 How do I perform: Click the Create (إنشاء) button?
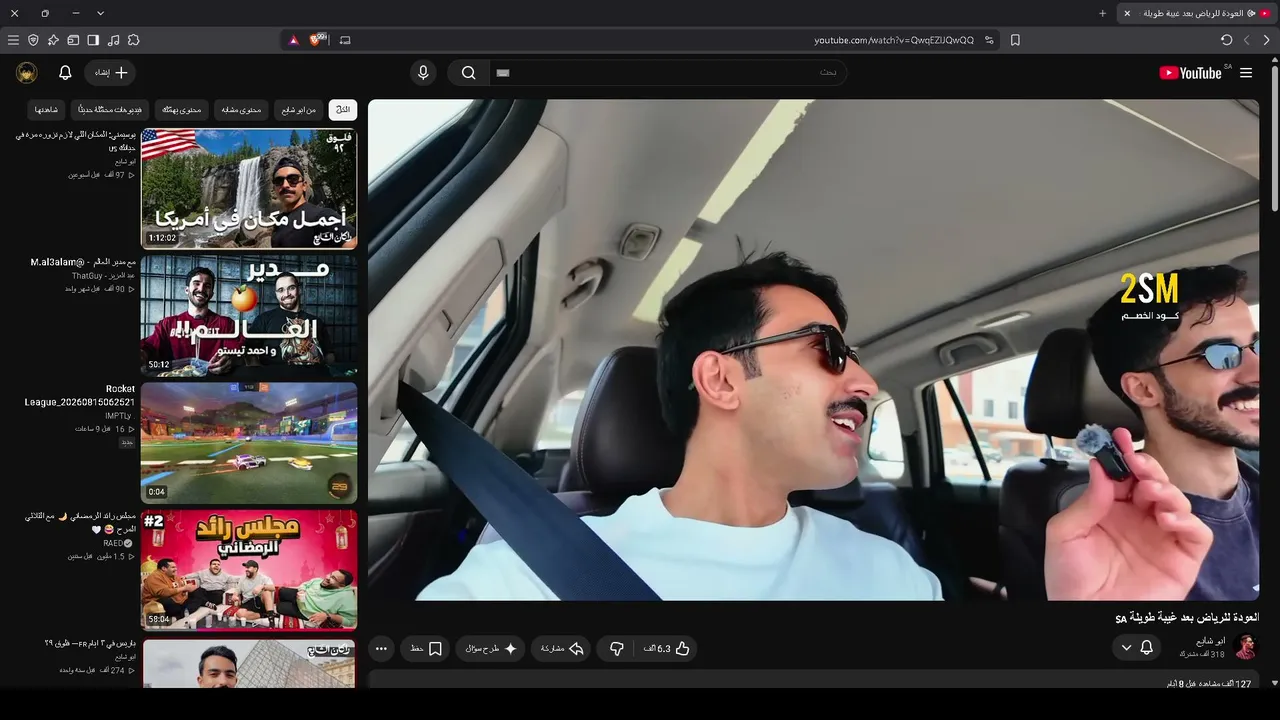coord(110,73)
